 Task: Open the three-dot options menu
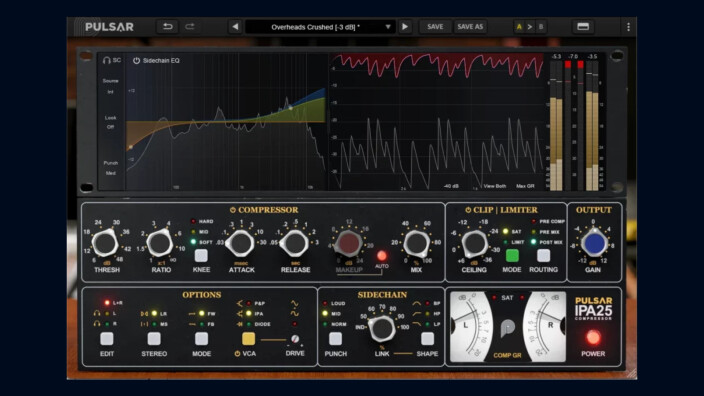pyautogui.click(x=628, y=27)
